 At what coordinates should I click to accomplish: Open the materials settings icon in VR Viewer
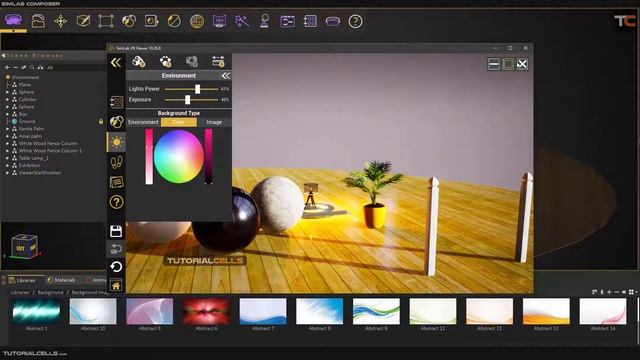coord(139,62)
